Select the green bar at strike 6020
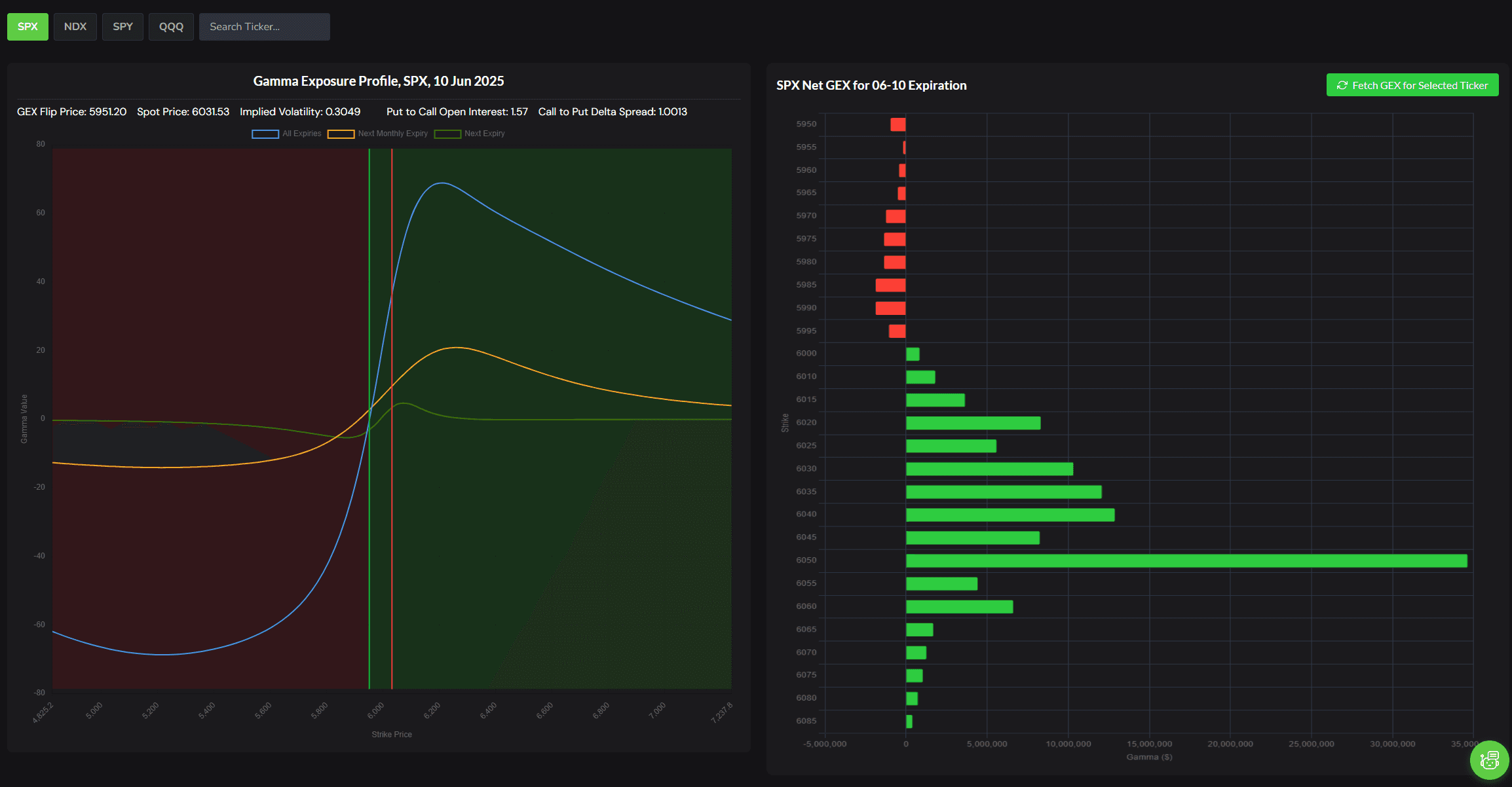The image size is (1512, 787). (973, 423)
